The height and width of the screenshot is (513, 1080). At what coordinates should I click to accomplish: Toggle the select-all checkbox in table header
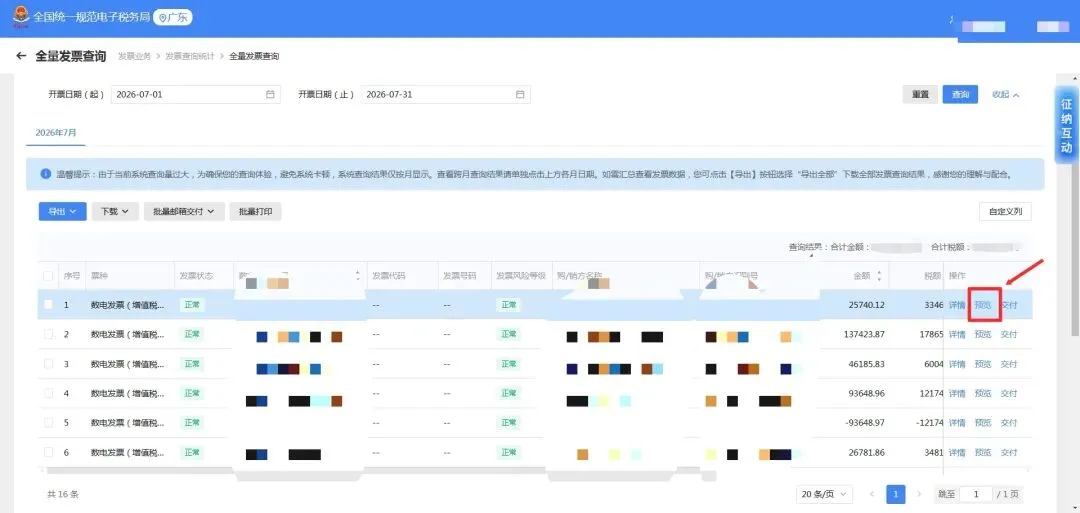click(x=48, y=276)
